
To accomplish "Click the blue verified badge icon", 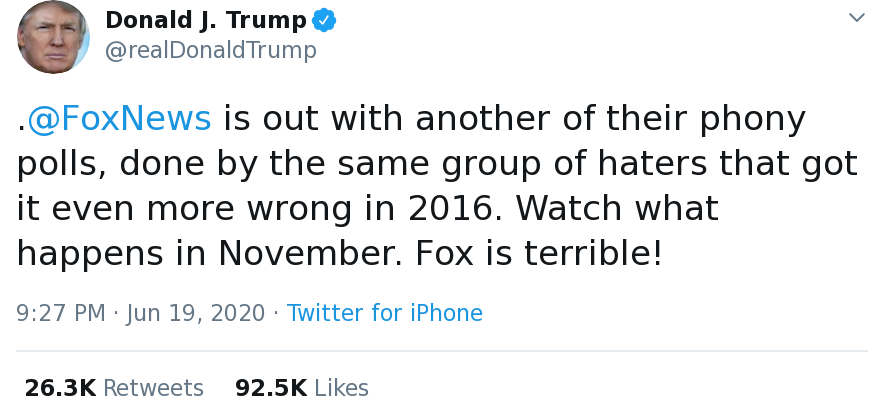I will (323, 20).
